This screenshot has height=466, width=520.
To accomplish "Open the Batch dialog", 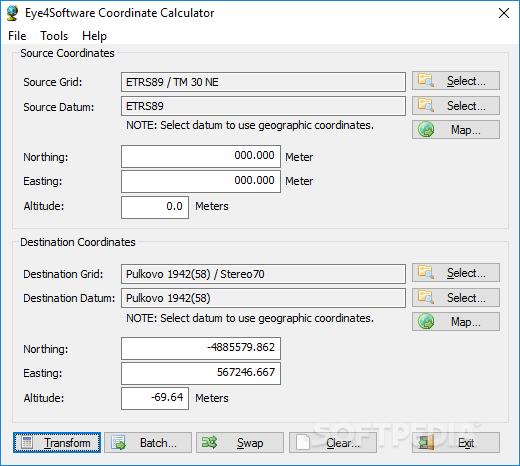I will pos(148,443).
